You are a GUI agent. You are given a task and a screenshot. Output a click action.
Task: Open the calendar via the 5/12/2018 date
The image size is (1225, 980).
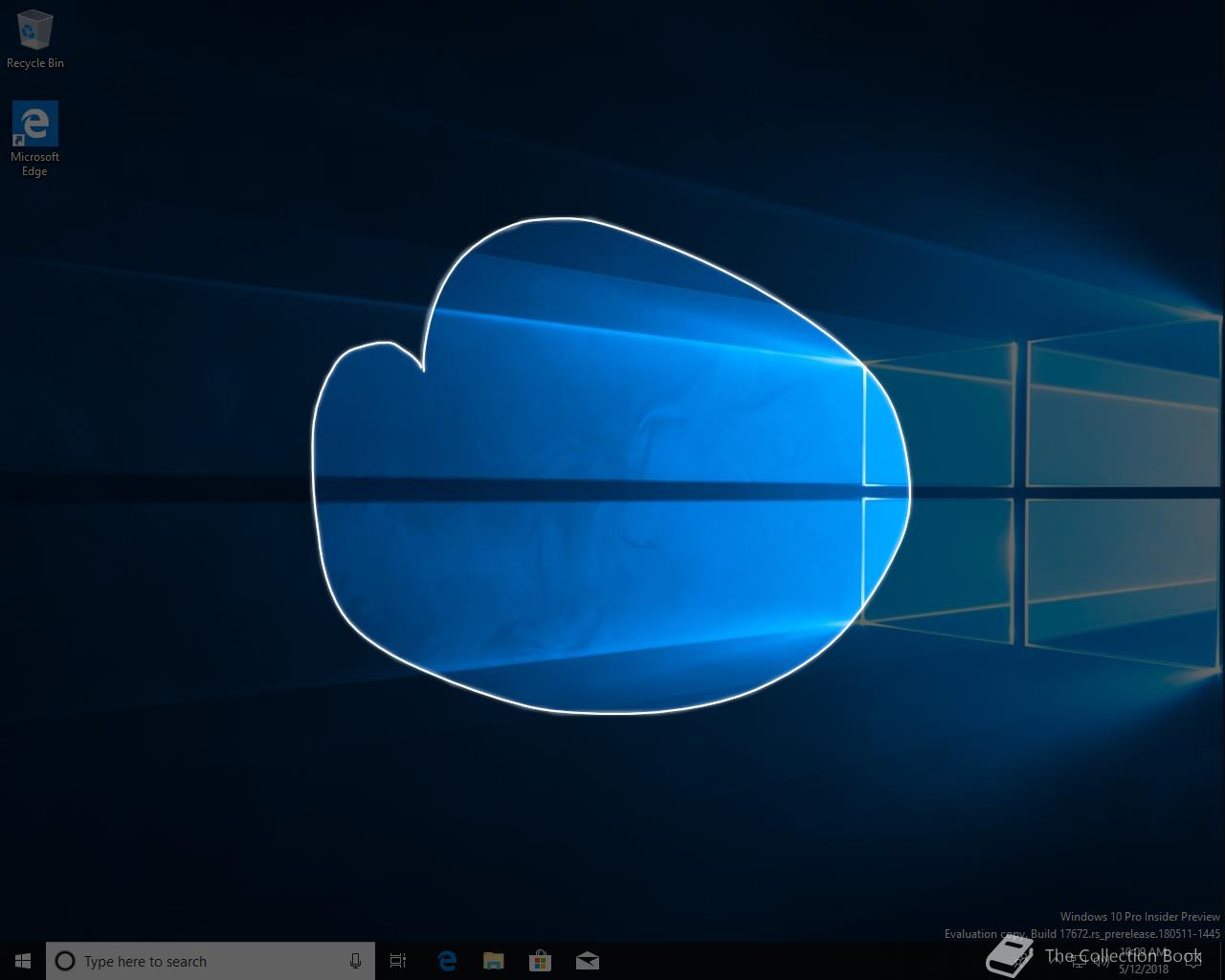[x=1144, y=969]
